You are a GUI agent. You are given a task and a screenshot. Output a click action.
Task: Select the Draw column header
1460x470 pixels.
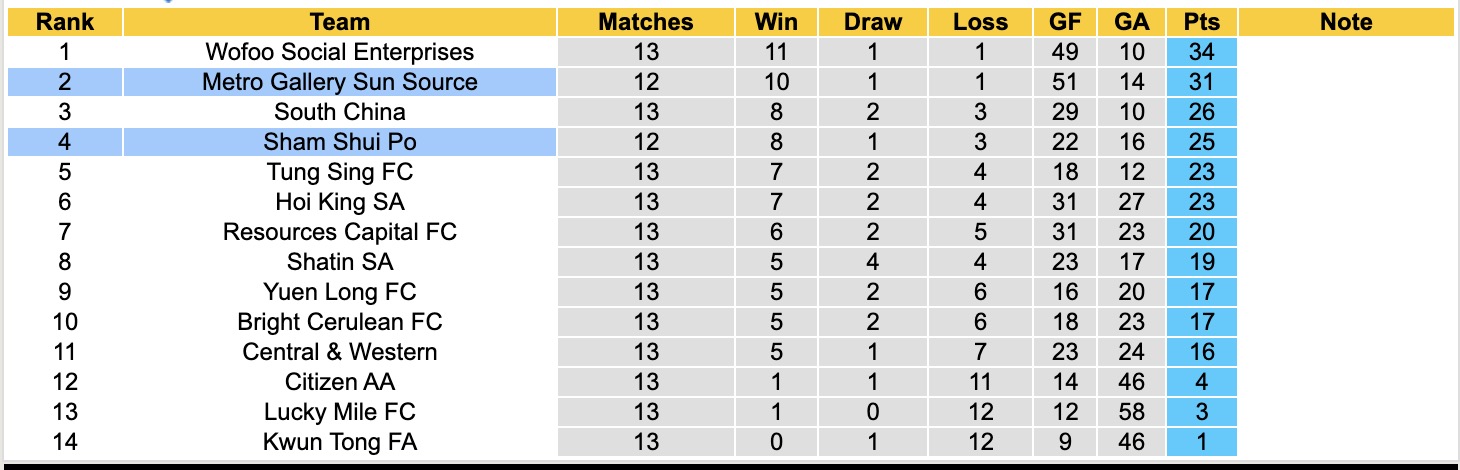[872, 22]
